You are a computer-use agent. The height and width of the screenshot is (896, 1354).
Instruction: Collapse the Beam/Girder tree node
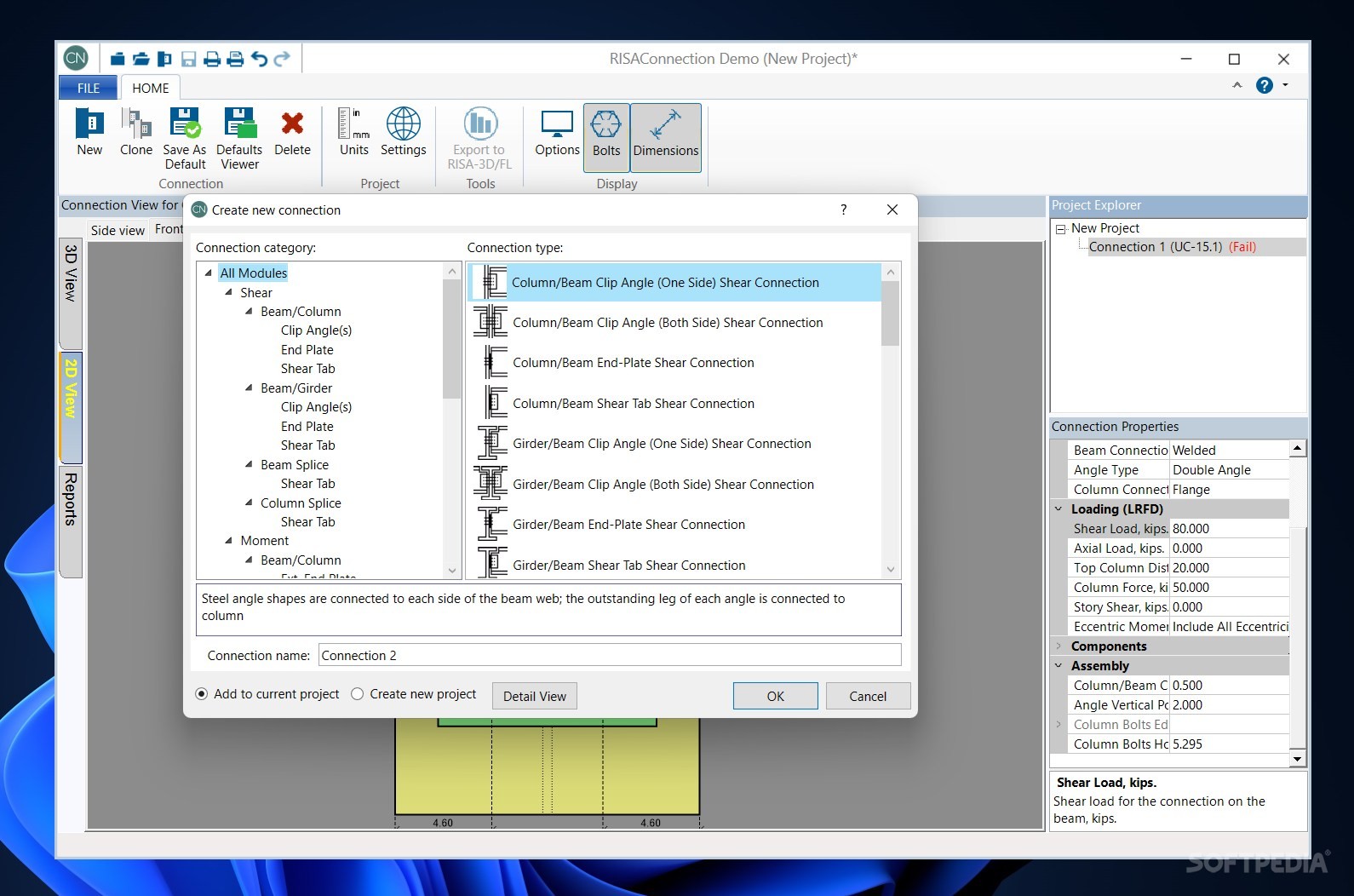(250, 388)
